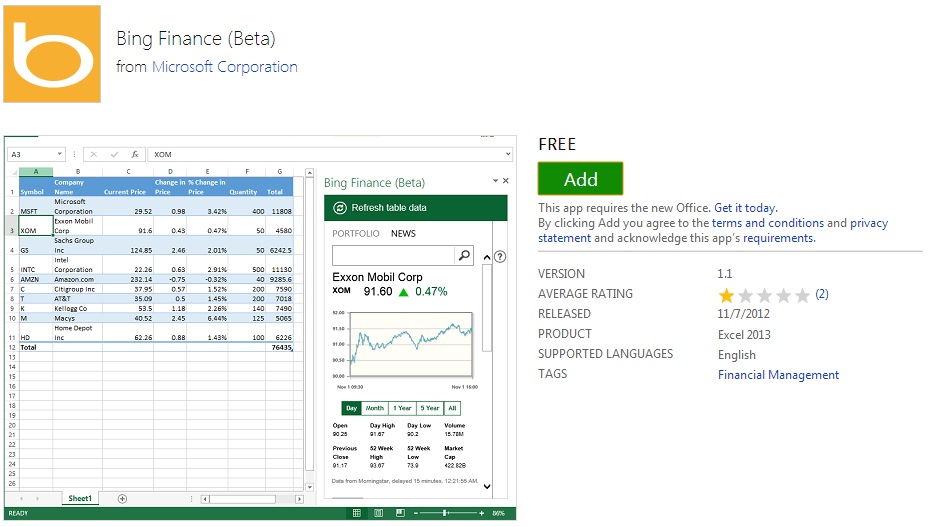Switch to the PORTFOLIO tab
This screenshot has width=930, height=527.
tap(355, 234)
